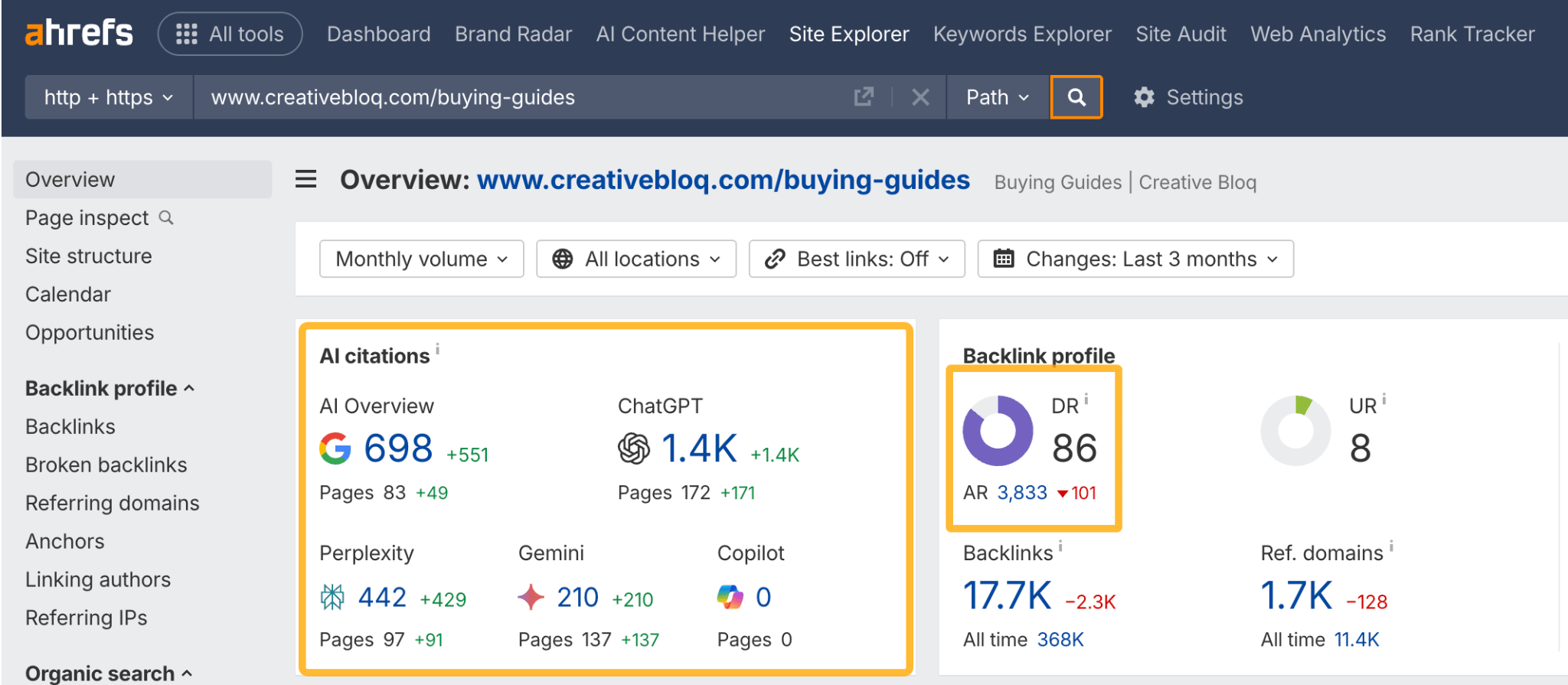Expand the http + https protocol dropdown
The width and height of the screenshot is (1568, 685).
click(108, 97)
